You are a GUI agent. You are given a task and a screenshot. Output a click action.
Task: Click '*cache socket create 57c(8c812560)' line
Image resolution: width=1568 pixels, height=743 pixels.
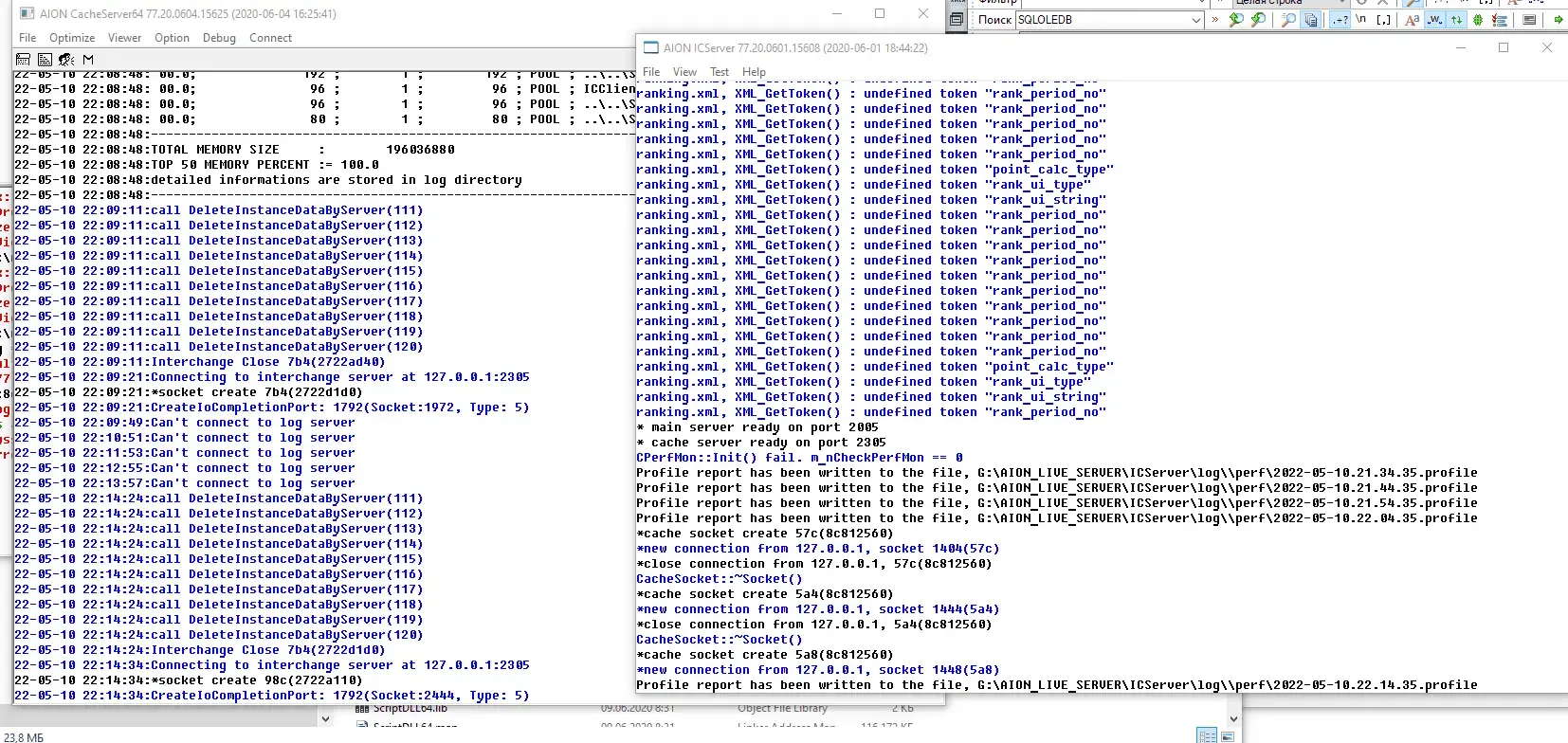point(765,534)
